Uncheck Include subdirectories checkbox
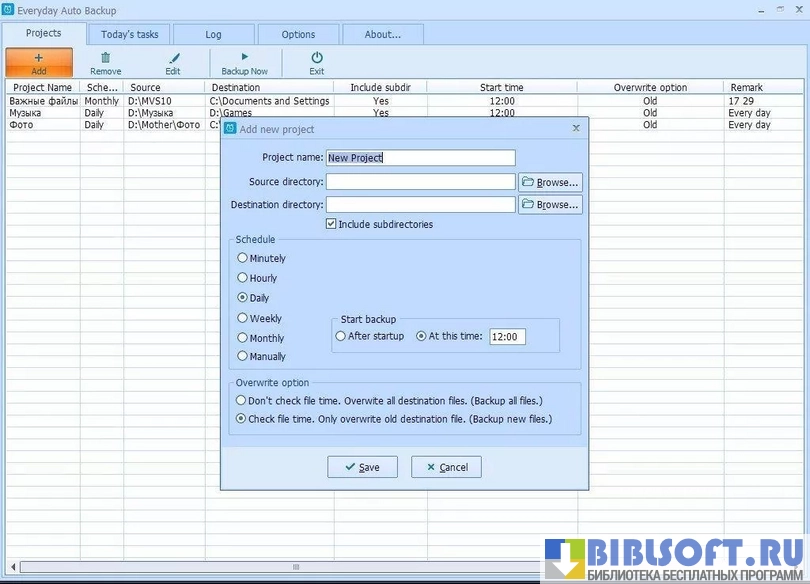This screenshot has width=810, height=584. pyautogui.click(x=331, y=224)
